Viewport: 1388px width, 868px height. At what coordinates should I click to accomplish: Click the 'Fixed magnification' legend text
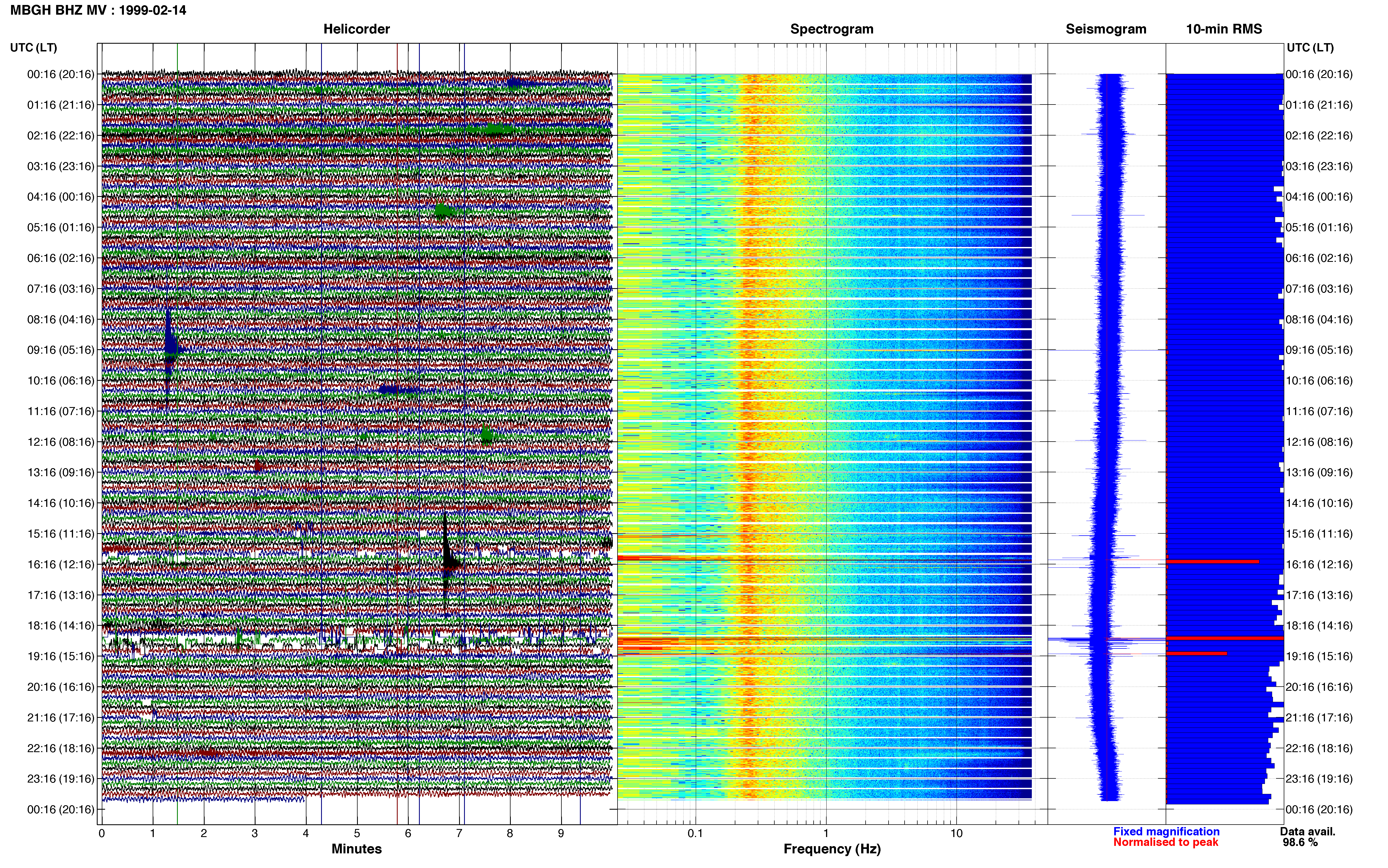(x=1166, y=831)
